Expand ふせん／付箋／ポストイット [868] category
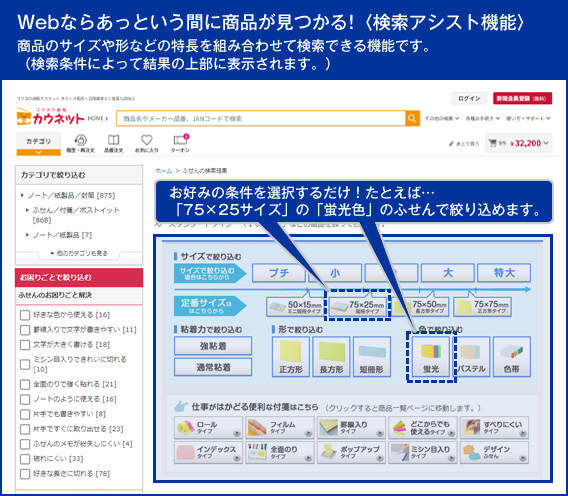This screenshot has width=568, height=496. [x=73, y=215]
